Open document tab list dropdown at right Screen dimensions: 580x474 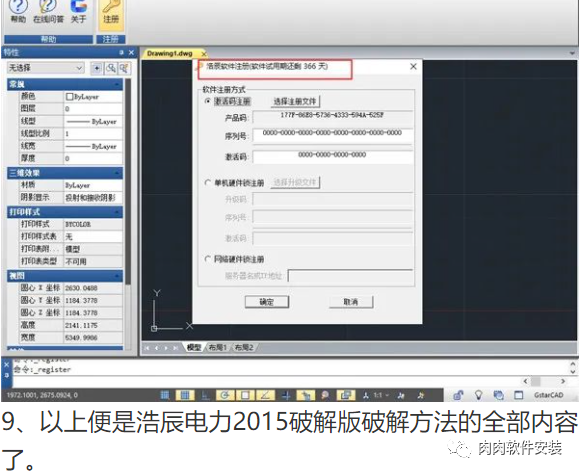[573, 53]
